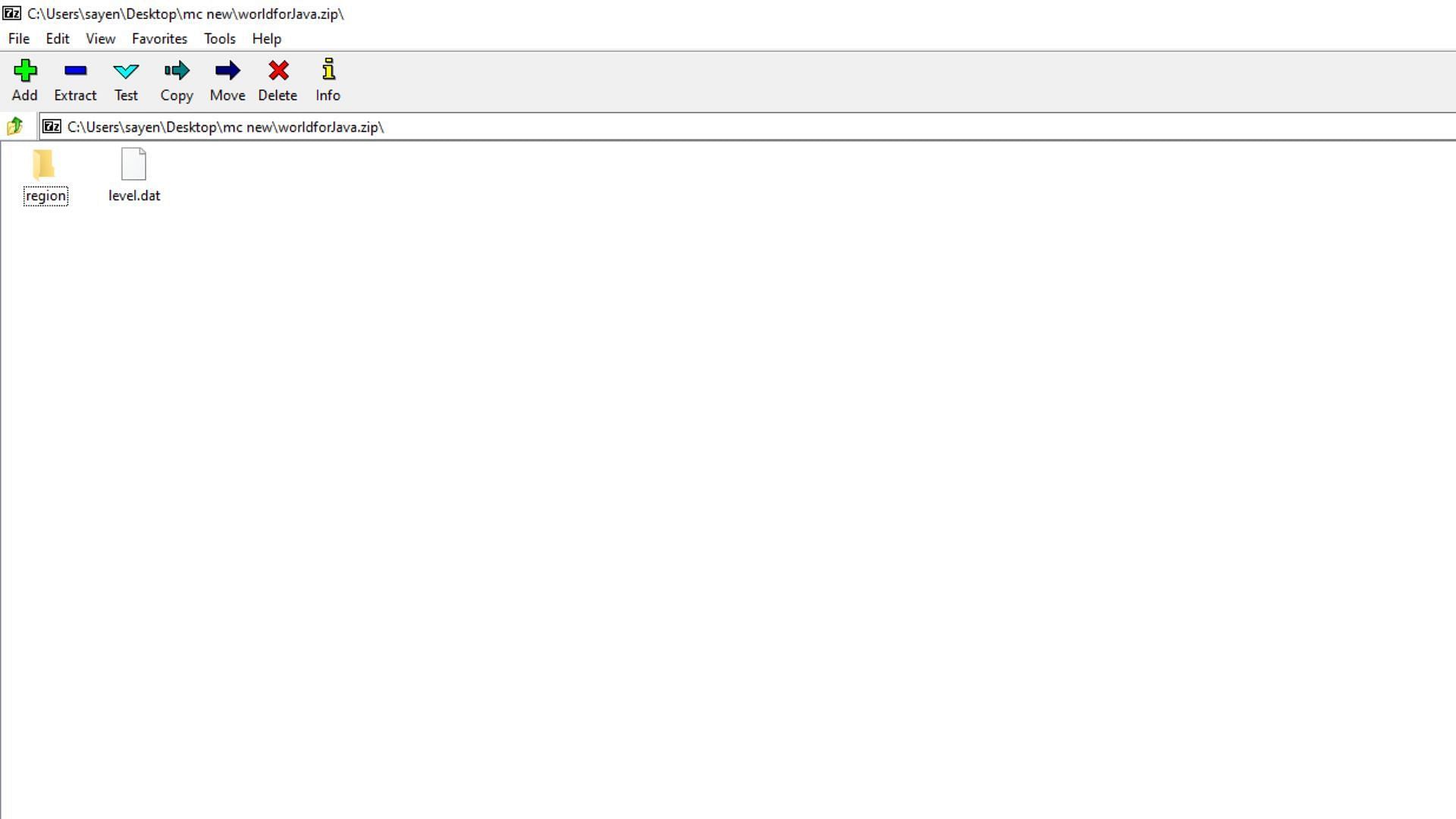Click the Info button for archive details
The image size is (1456, 819).
(328, 80)
